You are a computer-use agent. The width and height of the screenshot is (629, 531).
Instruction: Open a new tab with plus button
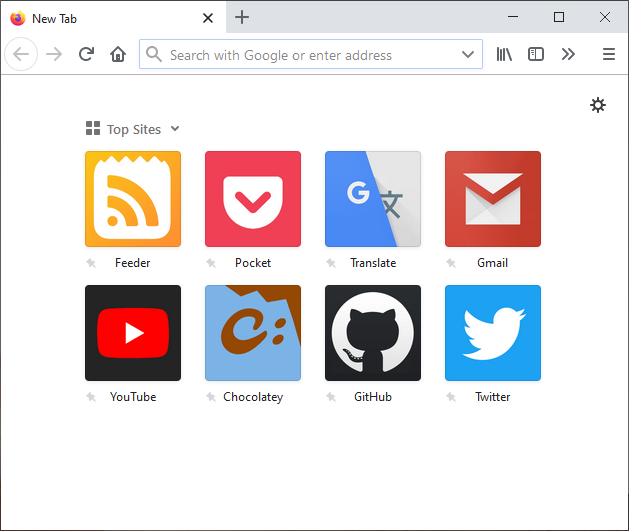242,17
